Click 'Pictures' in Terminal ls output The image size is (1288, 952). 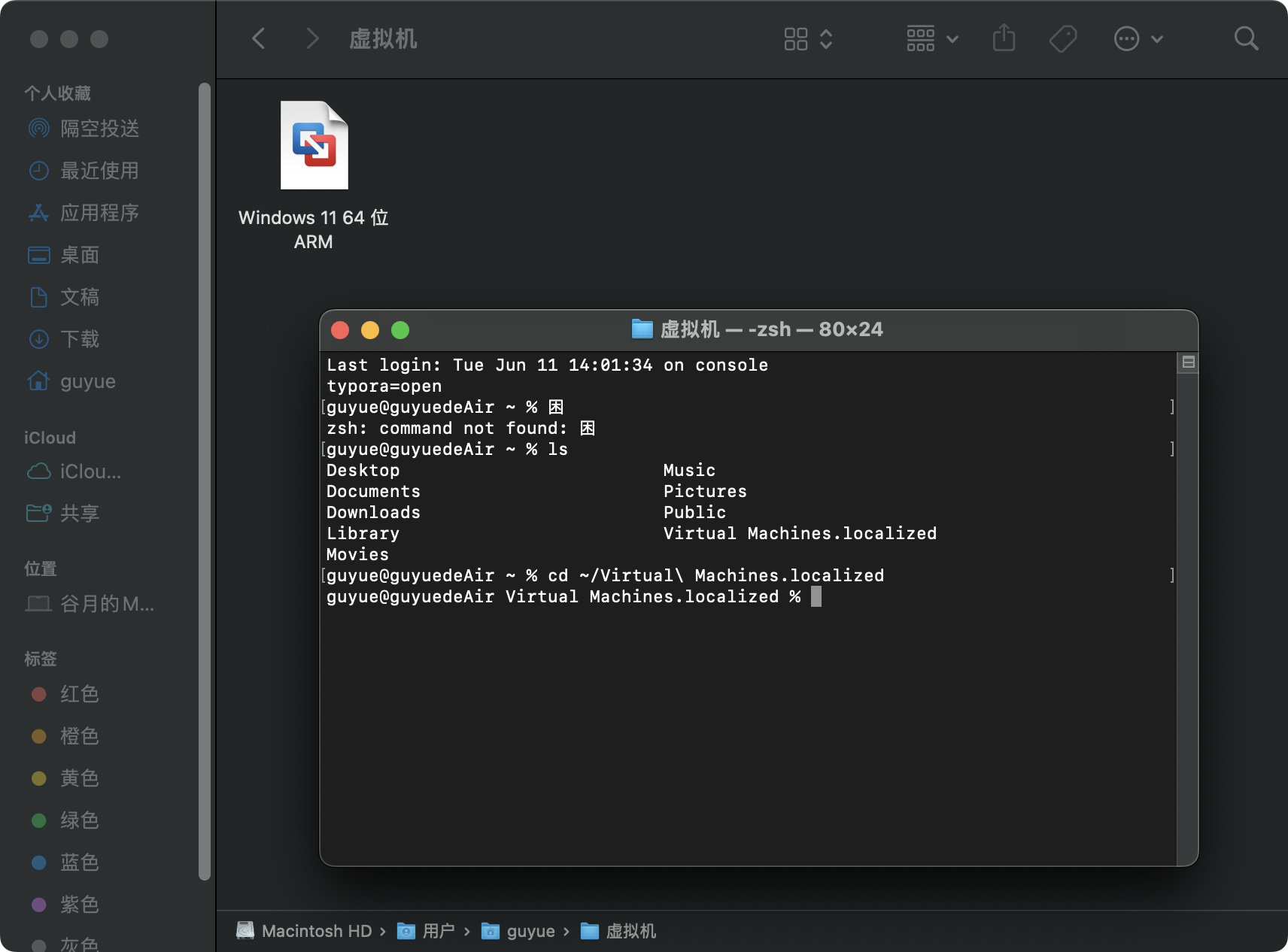coord(705,491)
